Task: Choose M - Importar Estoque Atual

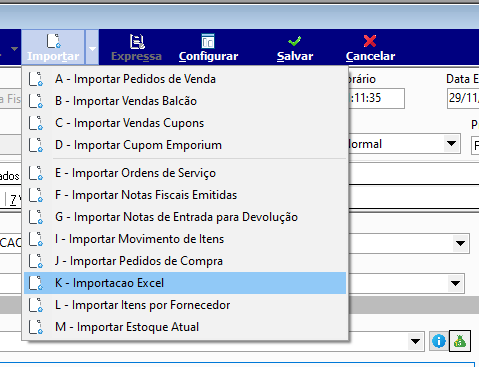Action: 185,327
